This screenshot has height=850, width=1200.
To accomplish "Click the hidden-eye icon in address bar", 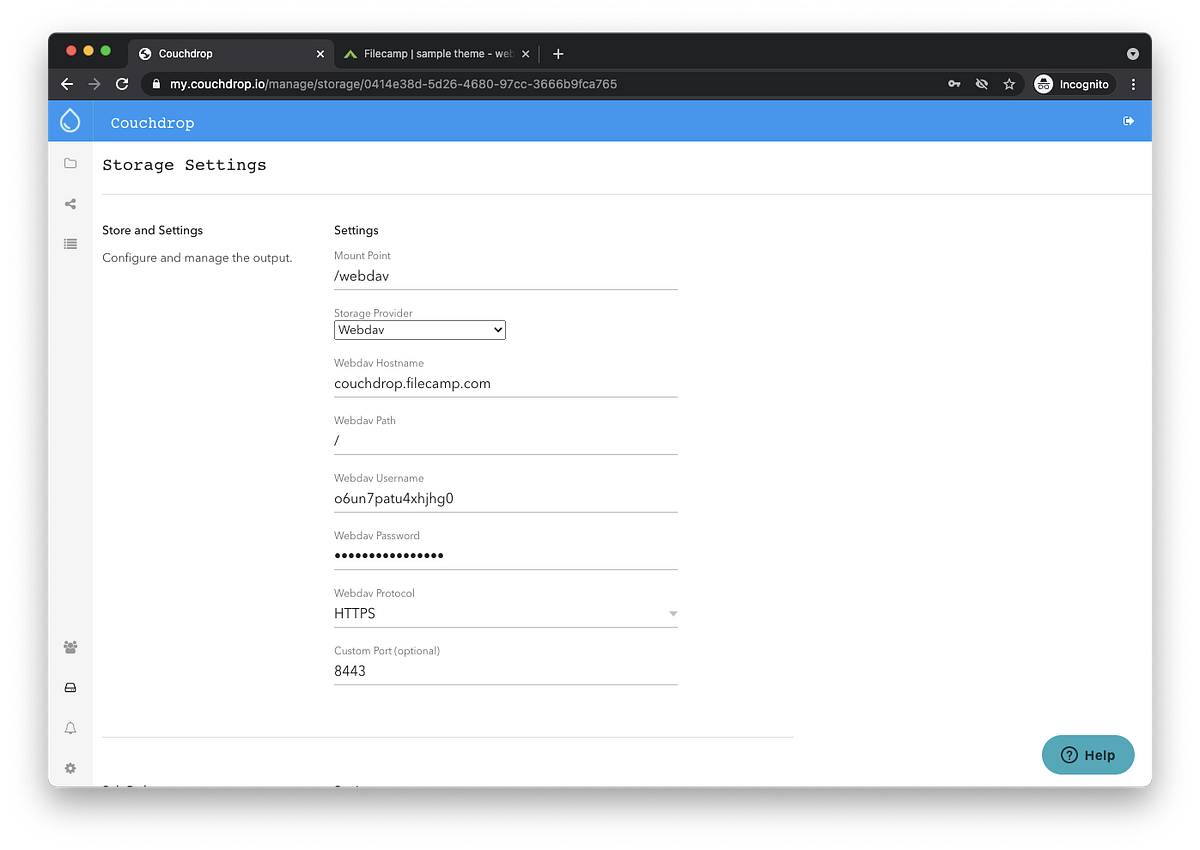I will coord(981,84).
